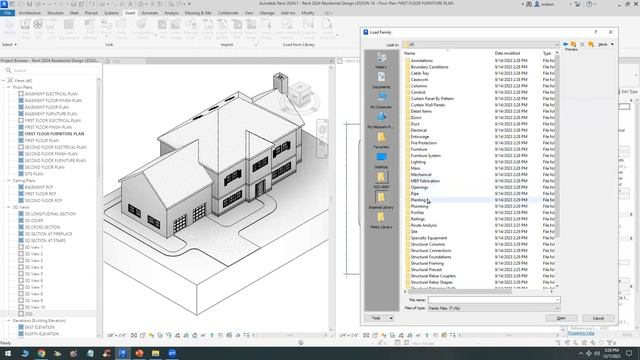
Task: Open Imperial Library shortcut in places bar
Action: pyautogui.click(x=381, y=200)
